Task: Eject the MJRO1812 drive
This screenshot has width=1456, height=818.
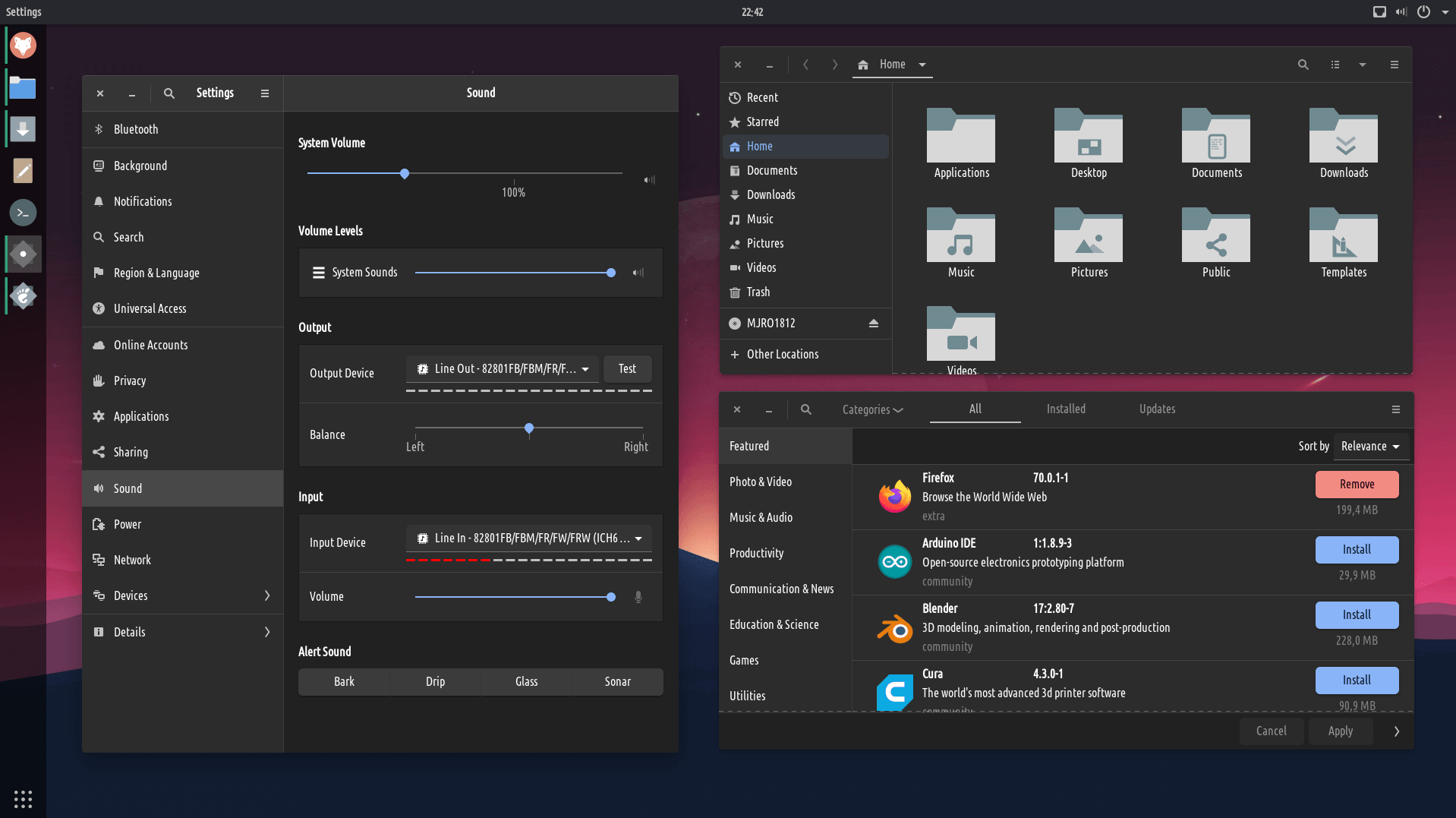Action: 873,324
